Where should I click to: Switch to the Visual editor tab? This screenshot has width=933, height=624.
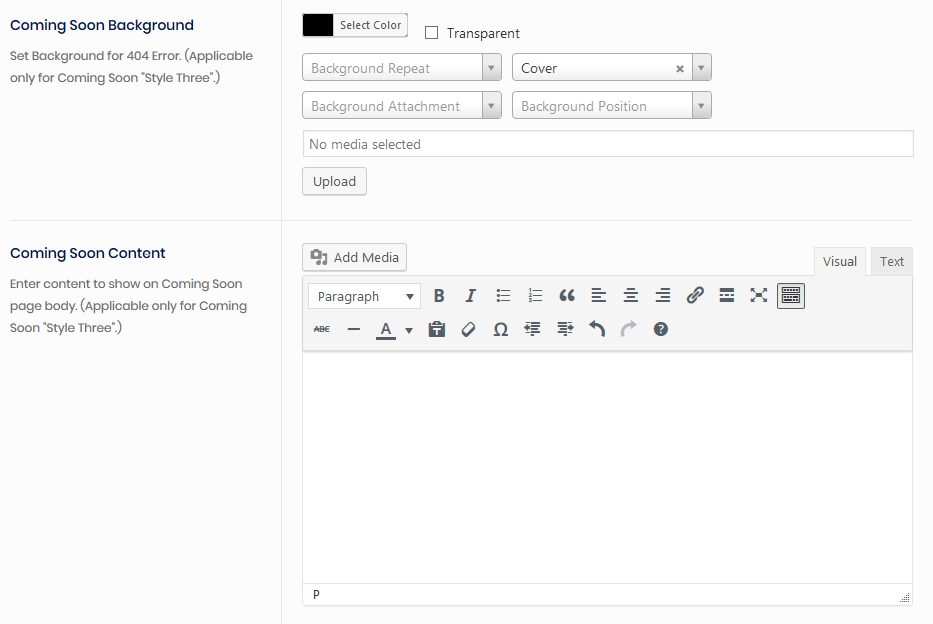coord(839,262)
